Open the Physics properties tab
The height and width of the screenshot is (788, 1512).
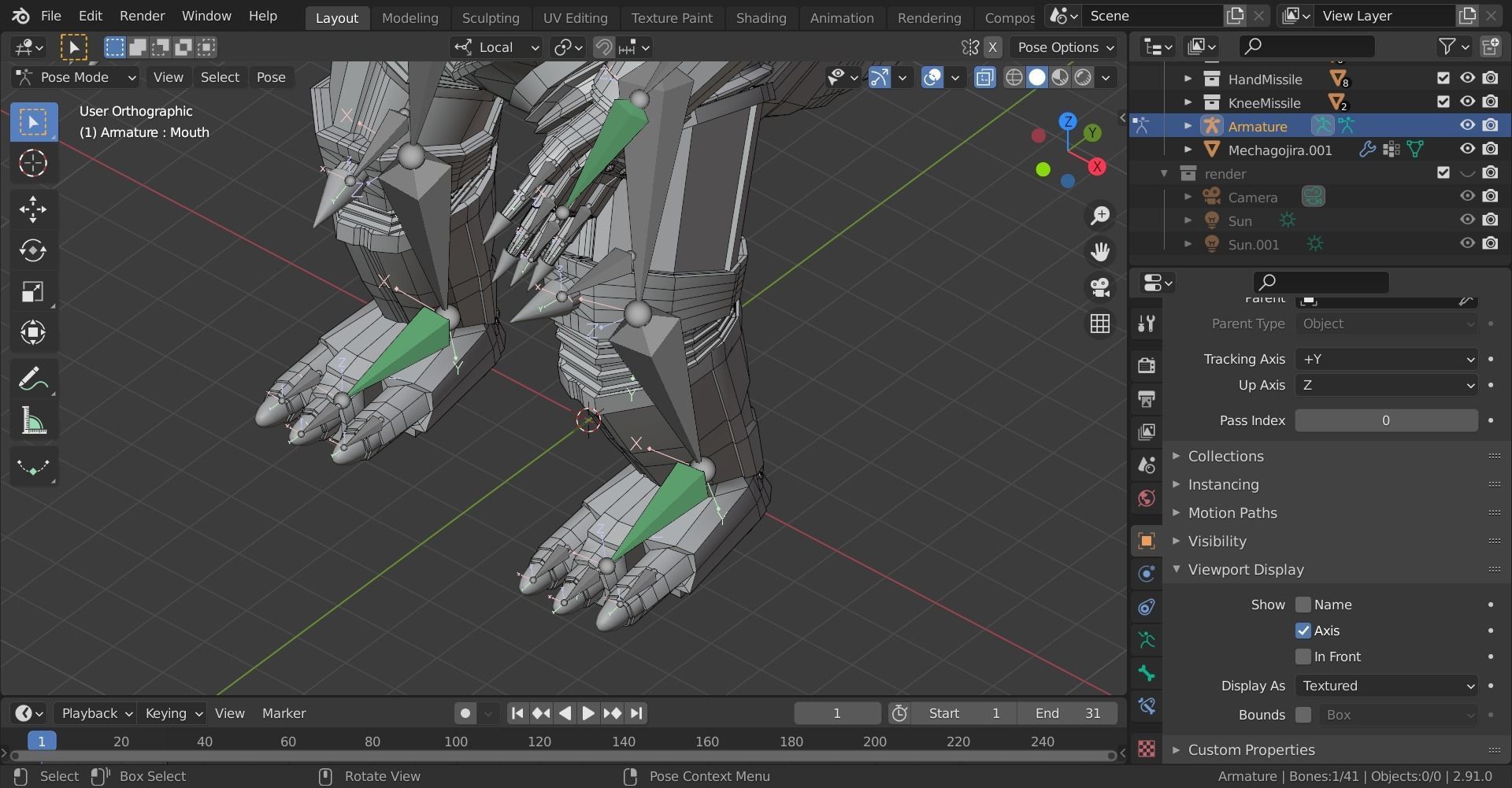pyautogui.click(x=1147, y=573)
